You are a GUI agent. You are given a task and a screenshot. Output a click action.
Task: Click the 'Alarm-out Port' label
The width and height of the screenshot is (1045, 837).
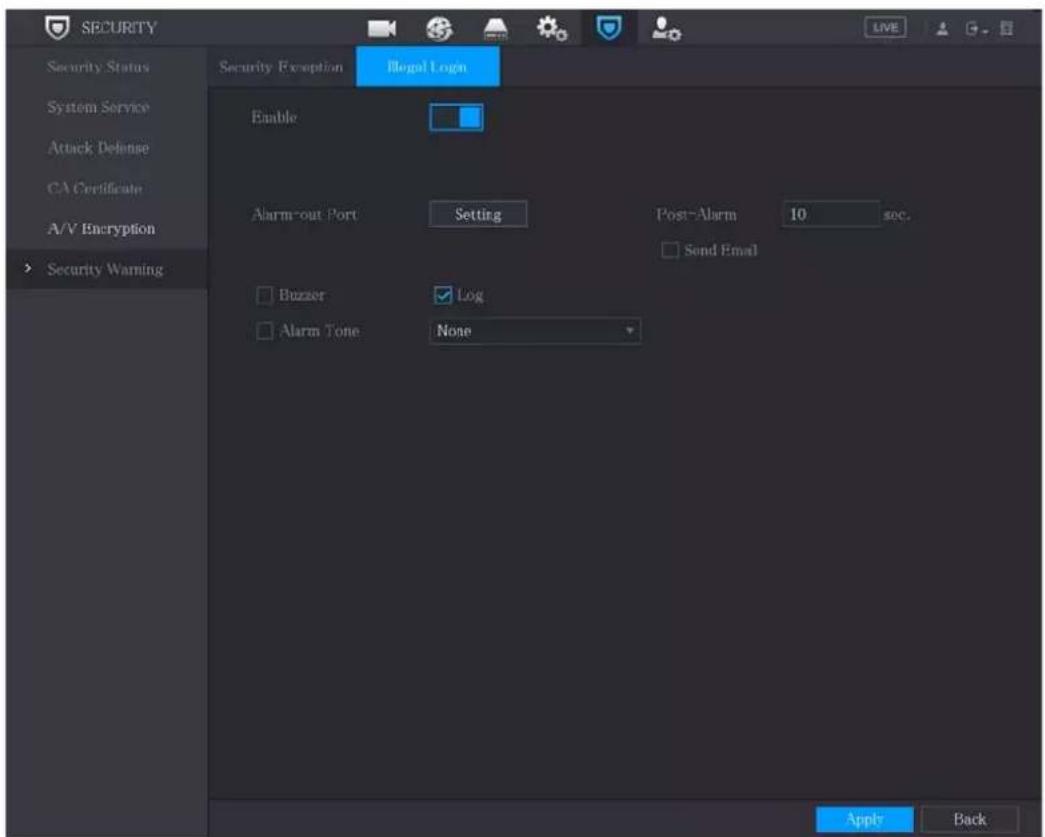[x=304, y=215]
